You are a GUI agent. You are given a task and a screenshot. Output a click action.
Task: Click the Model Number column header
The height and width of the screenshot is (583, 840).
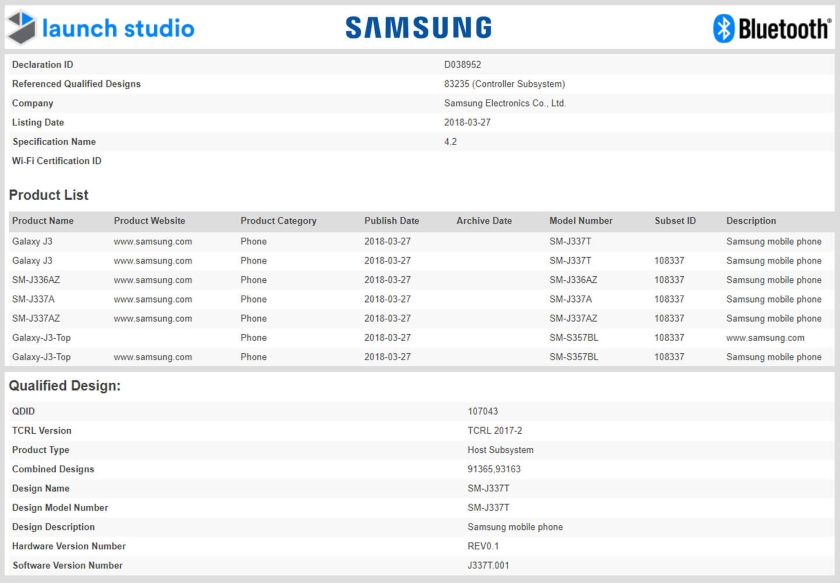coord(581,221)
